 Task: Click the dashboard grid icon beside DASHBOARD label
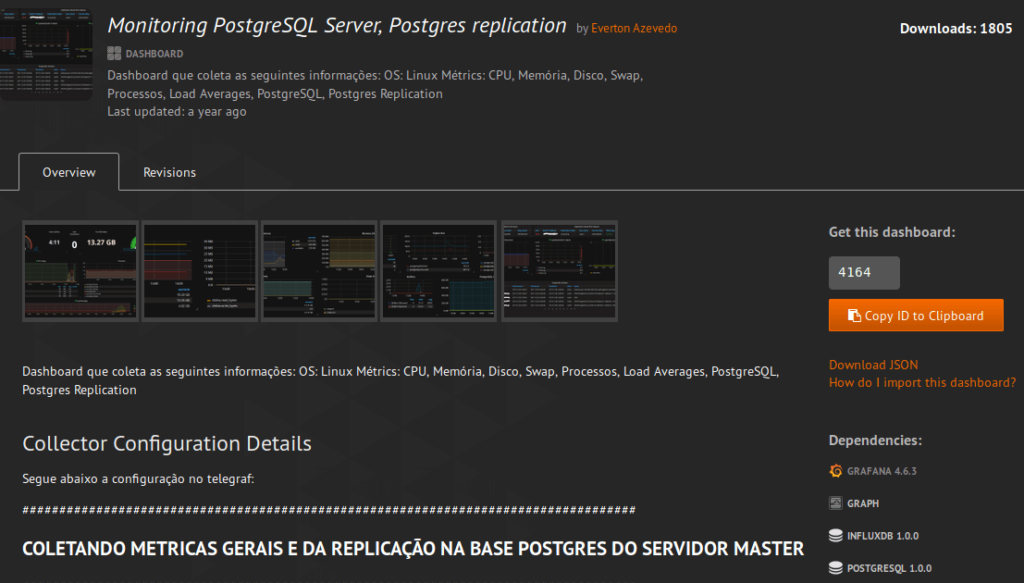tap(114, 54)
